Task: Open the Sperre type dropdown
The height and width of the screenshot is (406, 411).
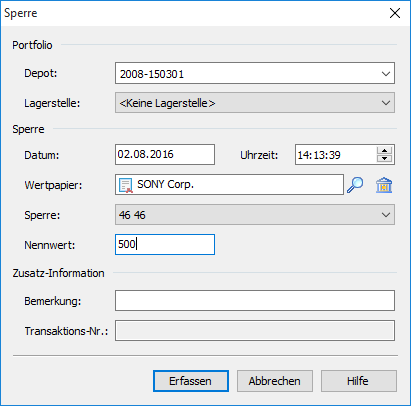Action: point(386,215)
